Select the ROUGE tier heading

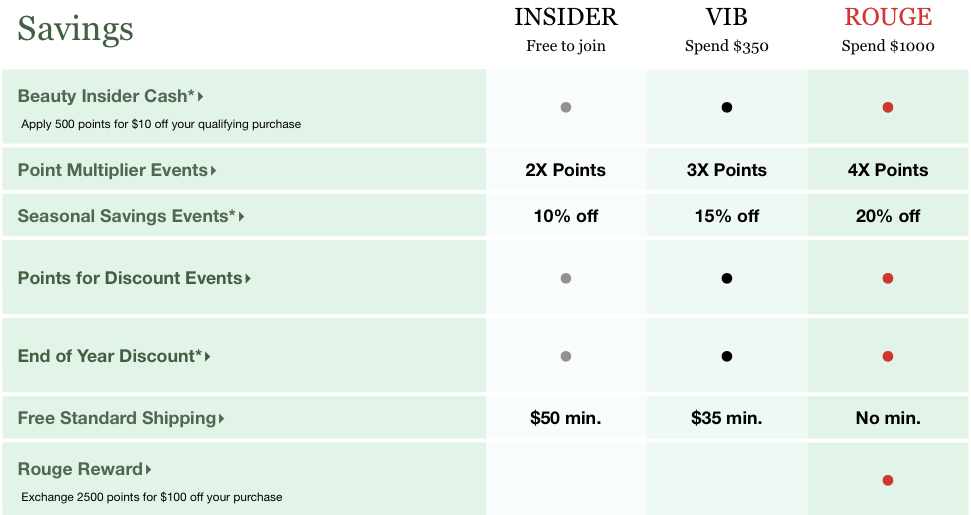[x=888, y=17]
